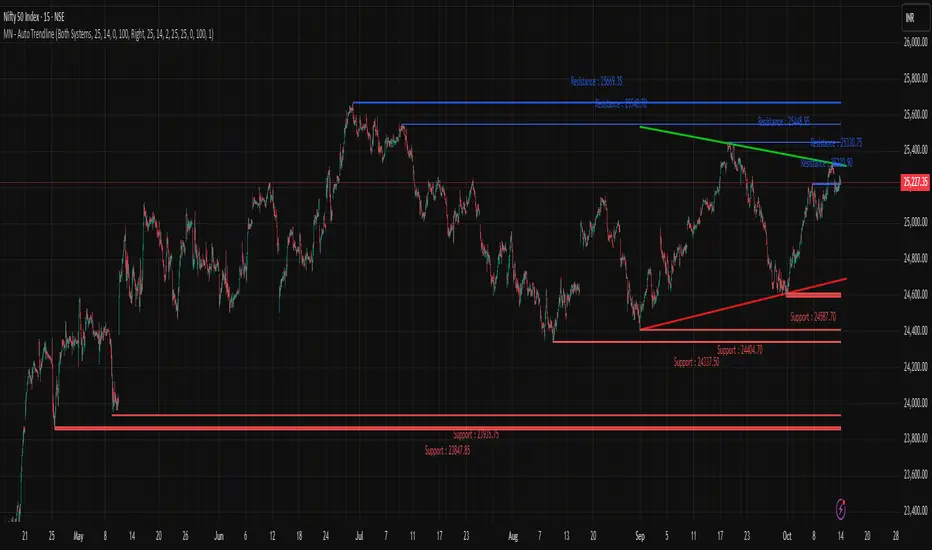
Task: Click the Sep label on time axis
Action: (x=640, y=536)
